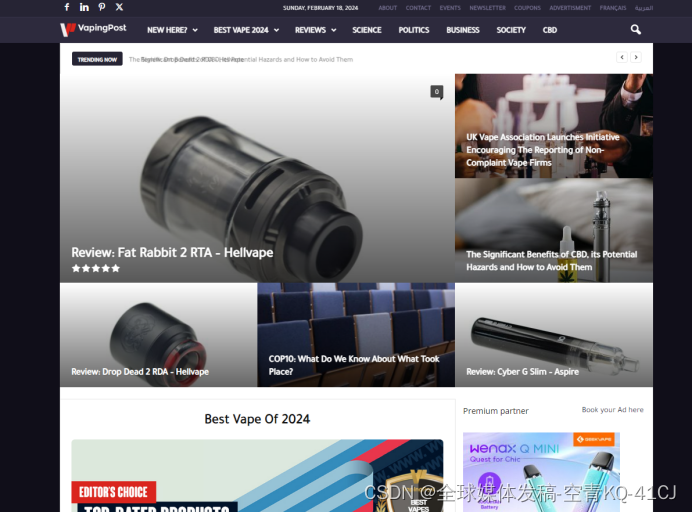Open the CBD menu item
Screen dimensions: 692x513
(549, 30)
